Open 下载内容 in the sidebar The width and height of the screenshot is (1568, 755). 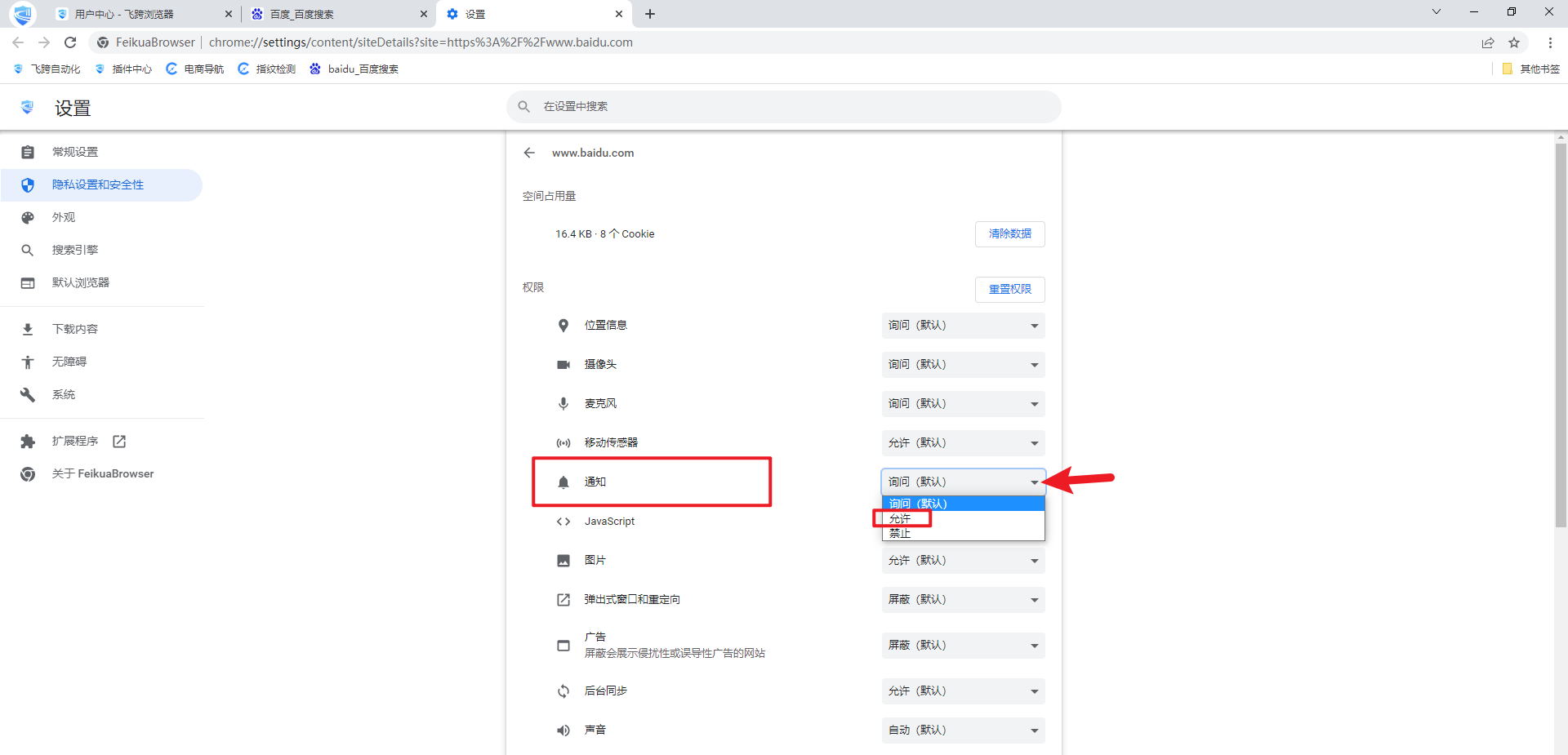[102, 330]
